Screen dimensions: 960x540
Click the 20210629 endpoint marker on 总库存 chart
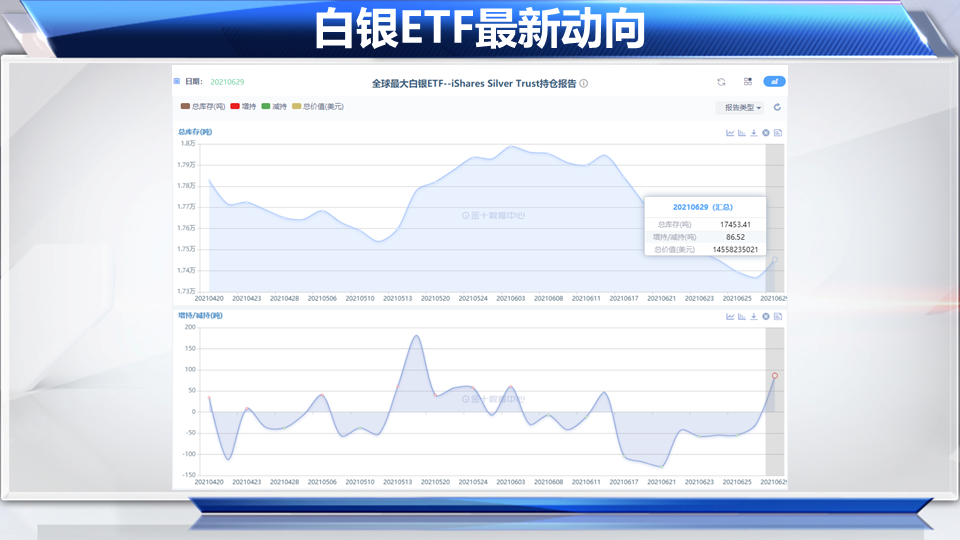point(774,260)
